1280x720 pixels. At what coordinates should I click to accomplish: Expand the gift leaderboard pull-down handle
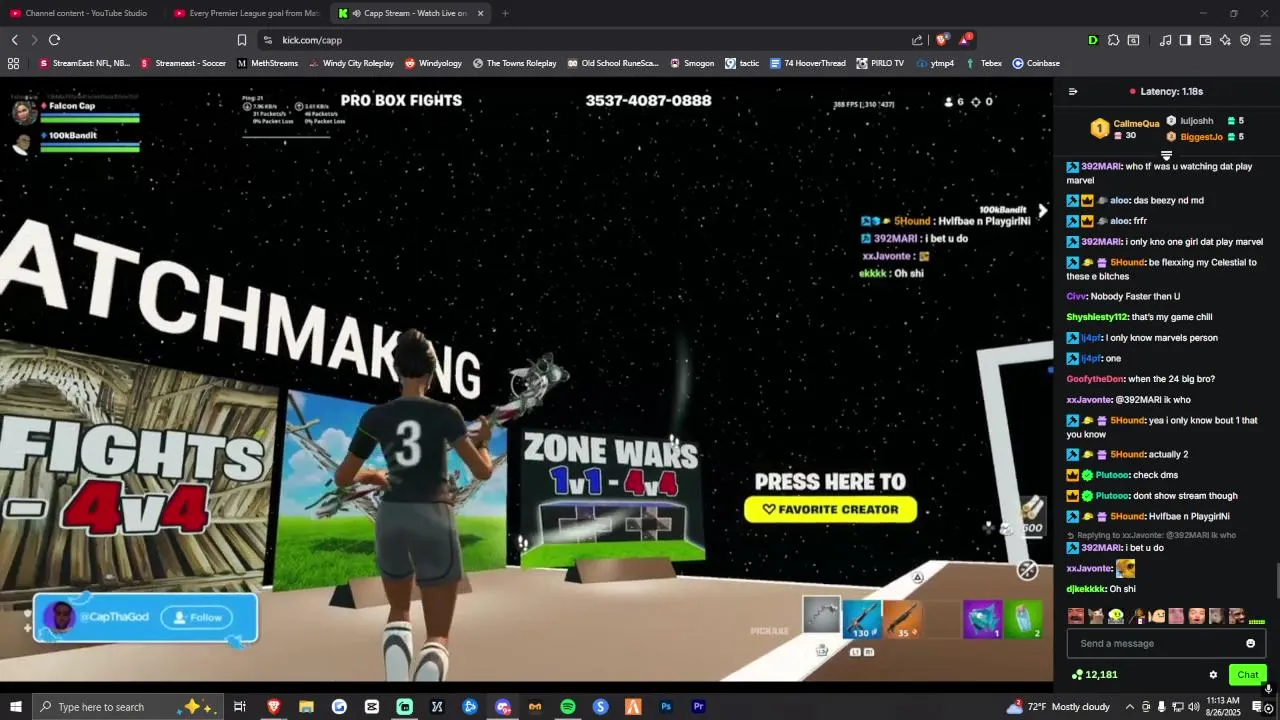pyautogui.click(x=1166, y=155)
